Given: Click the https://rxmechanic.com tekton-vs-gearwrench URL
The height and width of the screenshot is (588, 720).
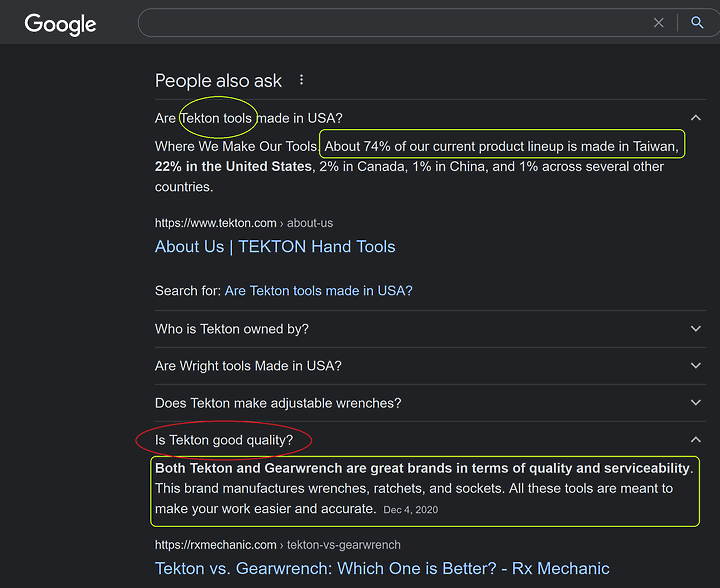Looking at the screenshot, I should coord(278,545).
